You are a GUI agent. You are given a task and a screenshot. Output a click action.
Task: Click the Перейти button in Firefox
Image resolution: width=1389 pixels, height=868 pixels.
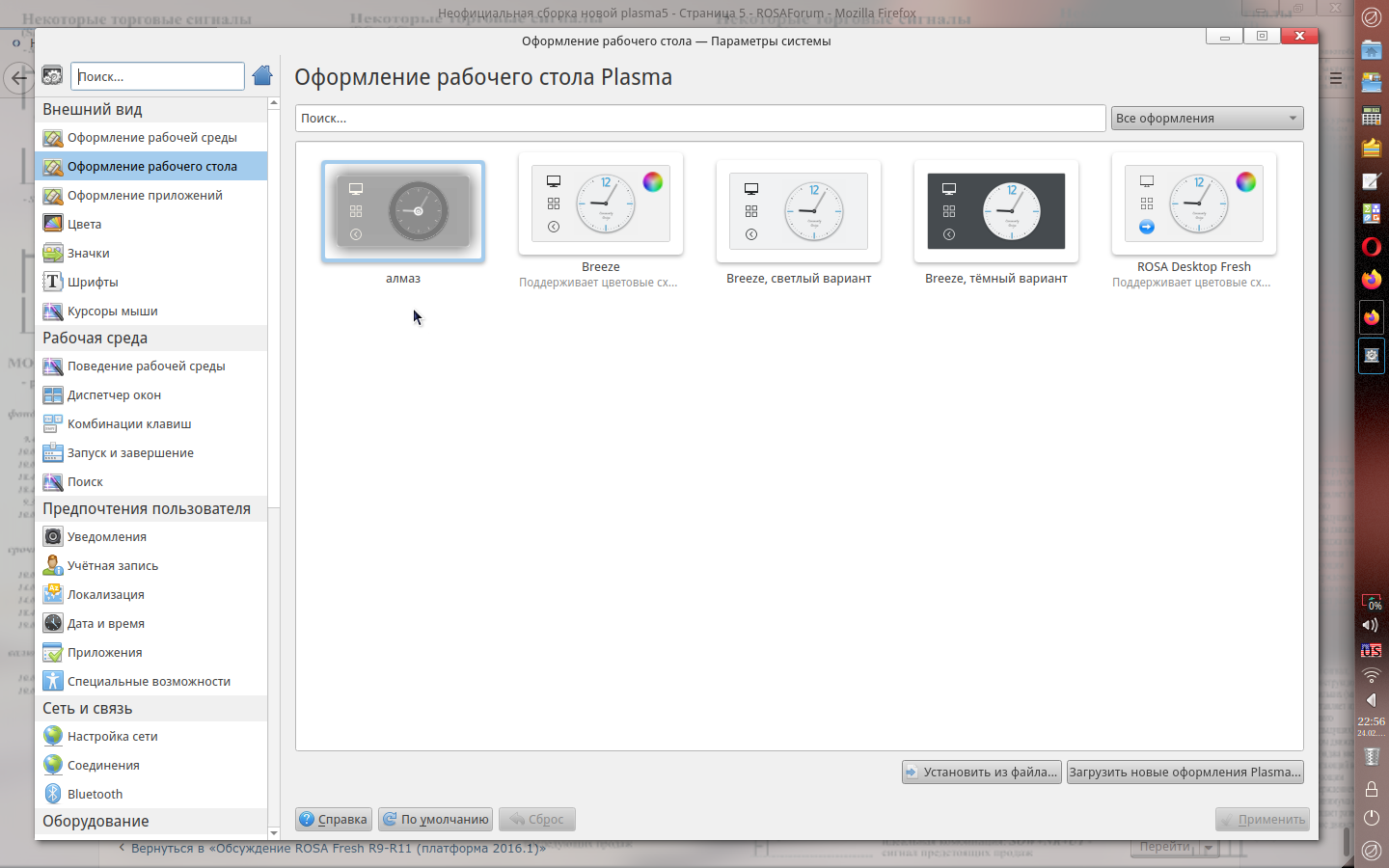tap(1164, 847)
